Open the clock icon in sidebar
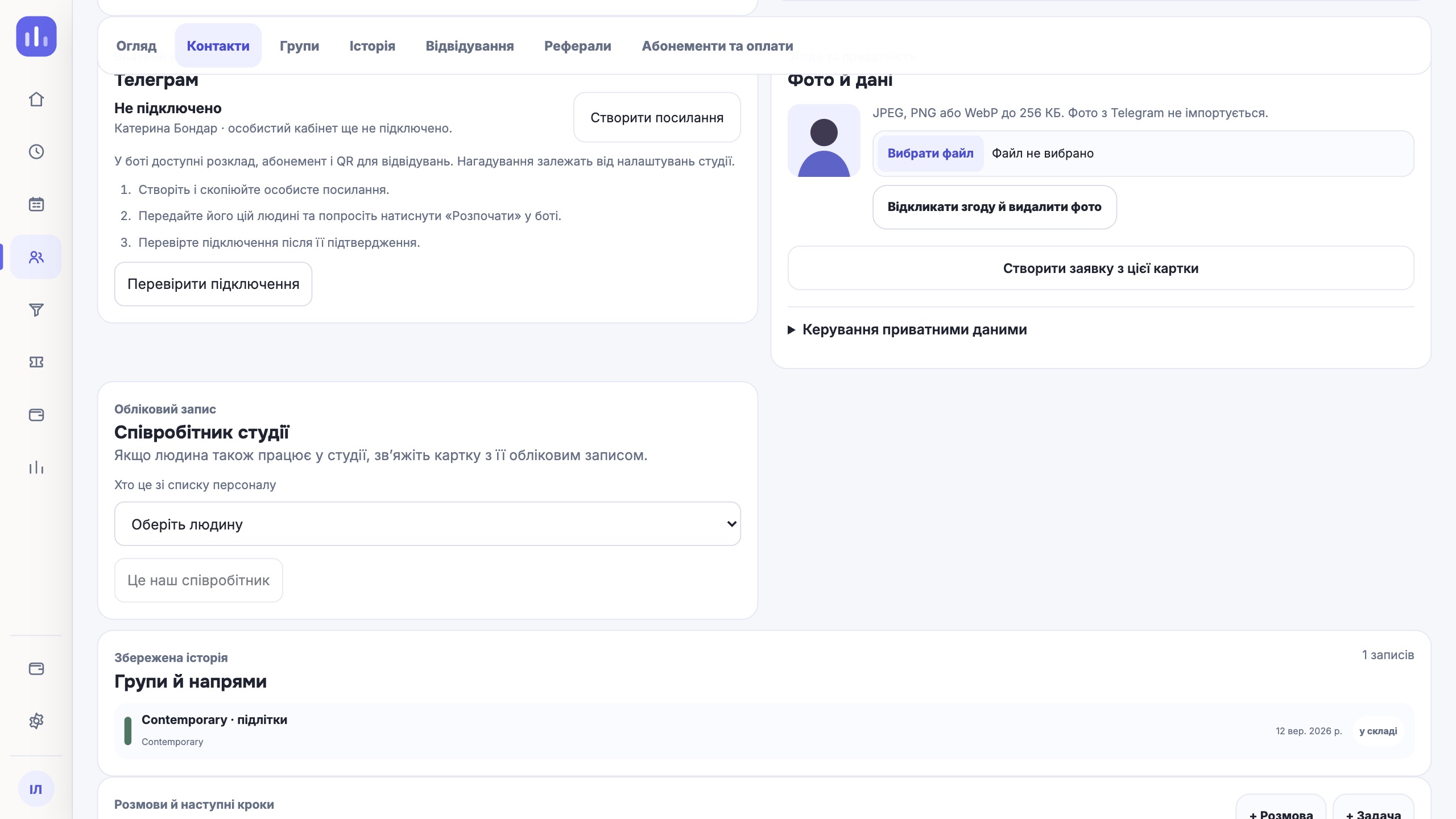This screenshot has width=1456, height=819. [x=36, y=152]
